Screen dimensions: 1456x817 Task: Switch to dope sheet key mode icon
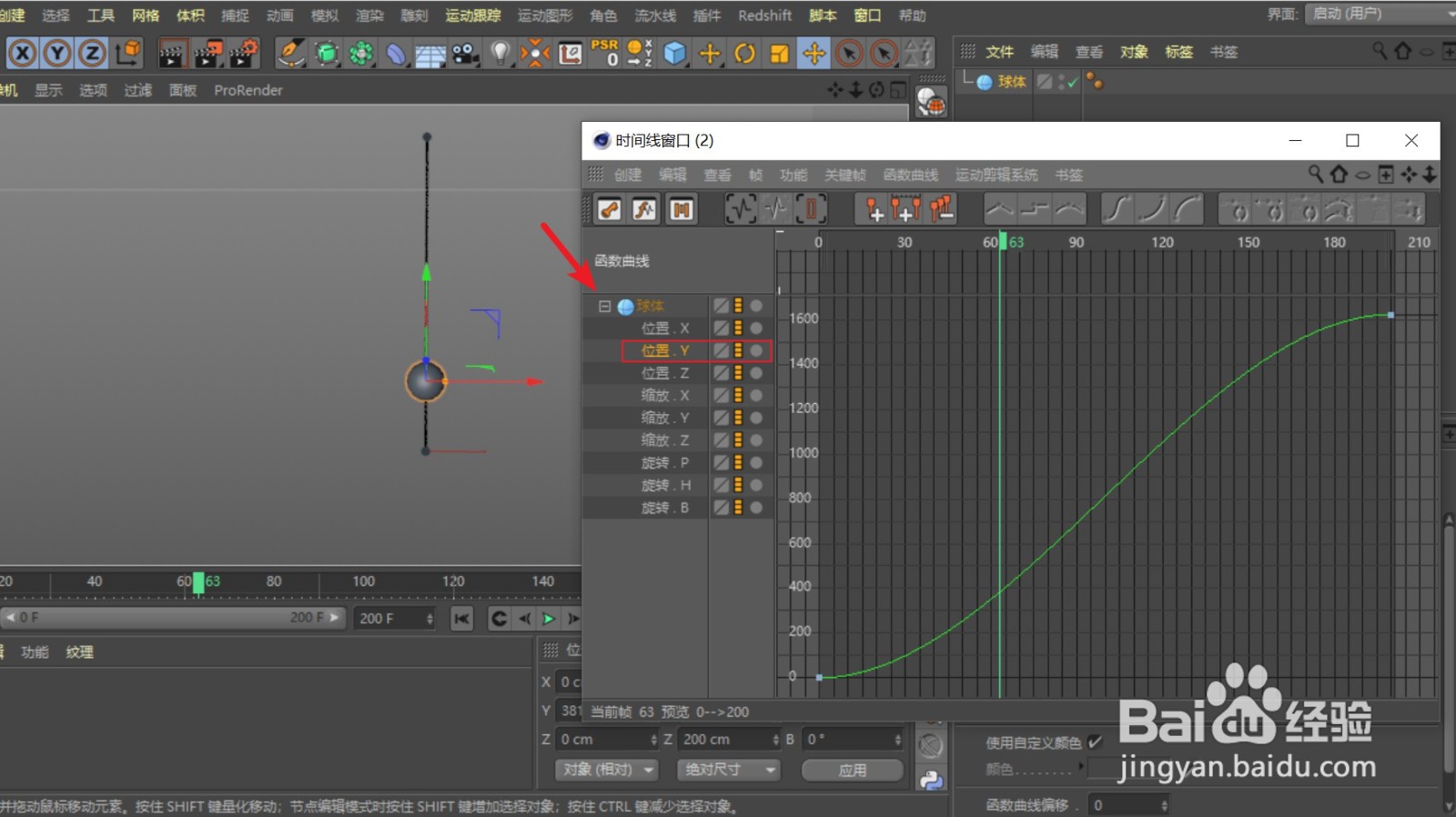[x=610, y=210]
